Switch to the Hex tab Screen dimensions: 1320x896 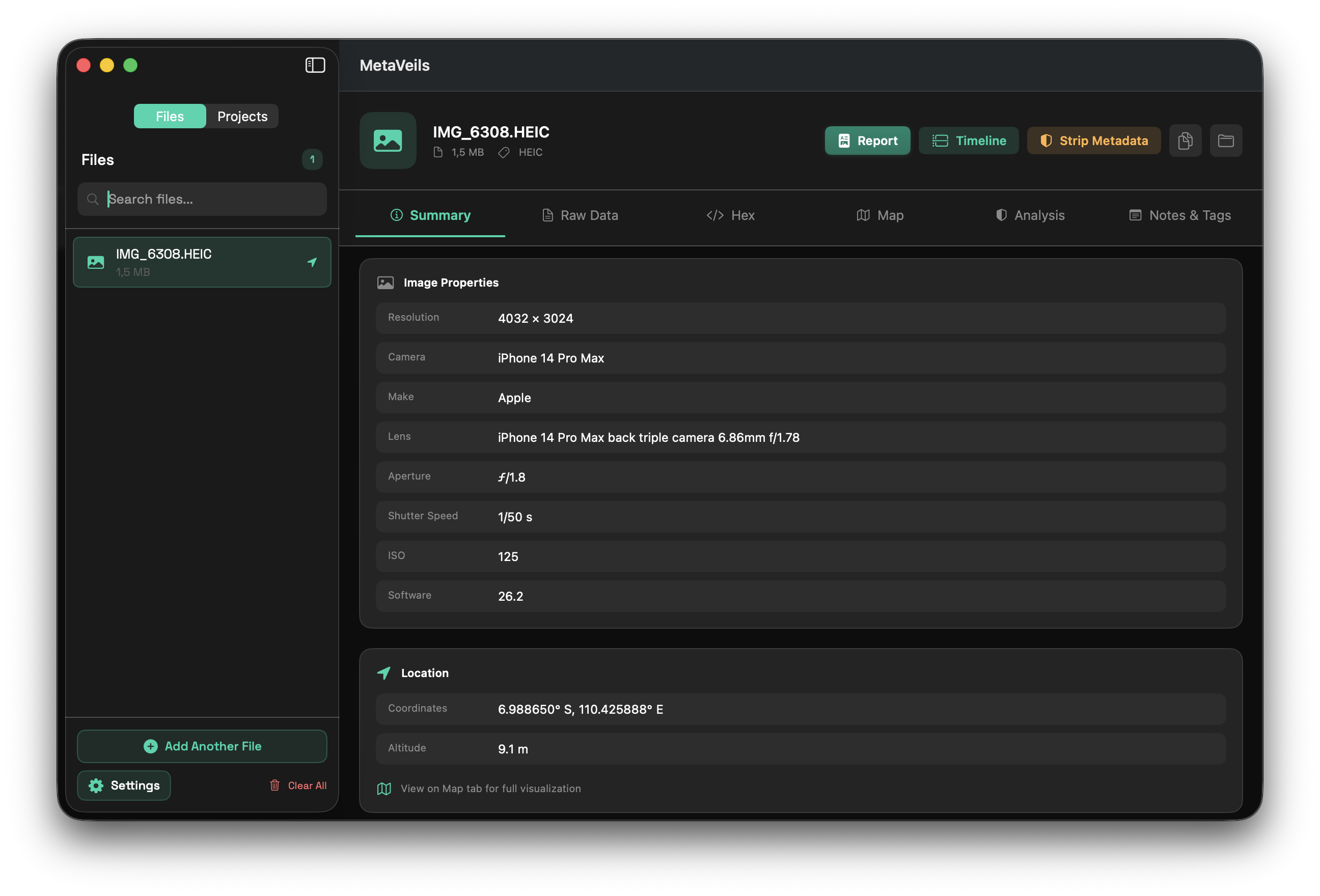point(730,215)
